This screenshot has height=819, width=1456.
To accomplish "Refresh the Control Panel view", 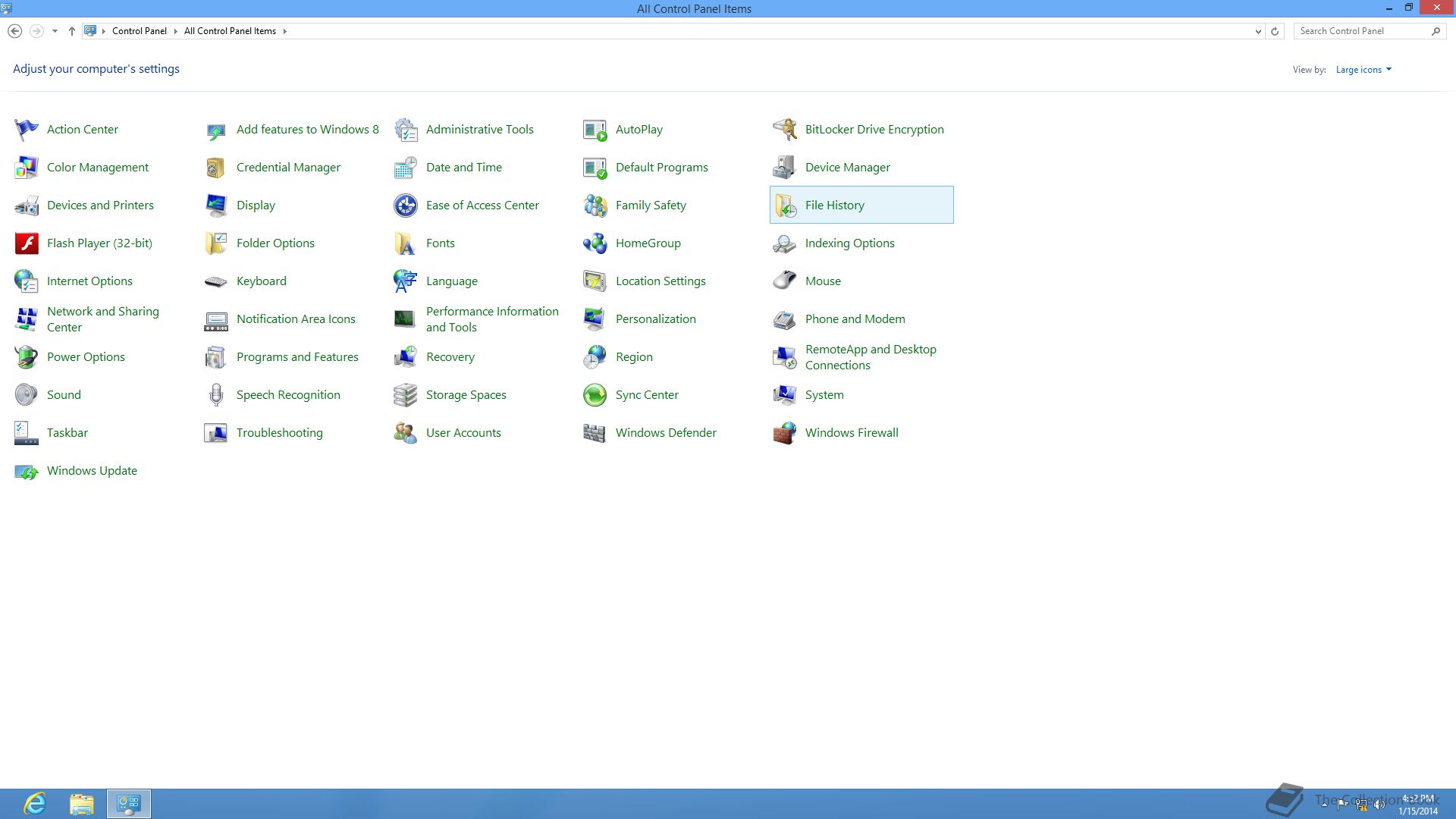I will click(1275, 31).
